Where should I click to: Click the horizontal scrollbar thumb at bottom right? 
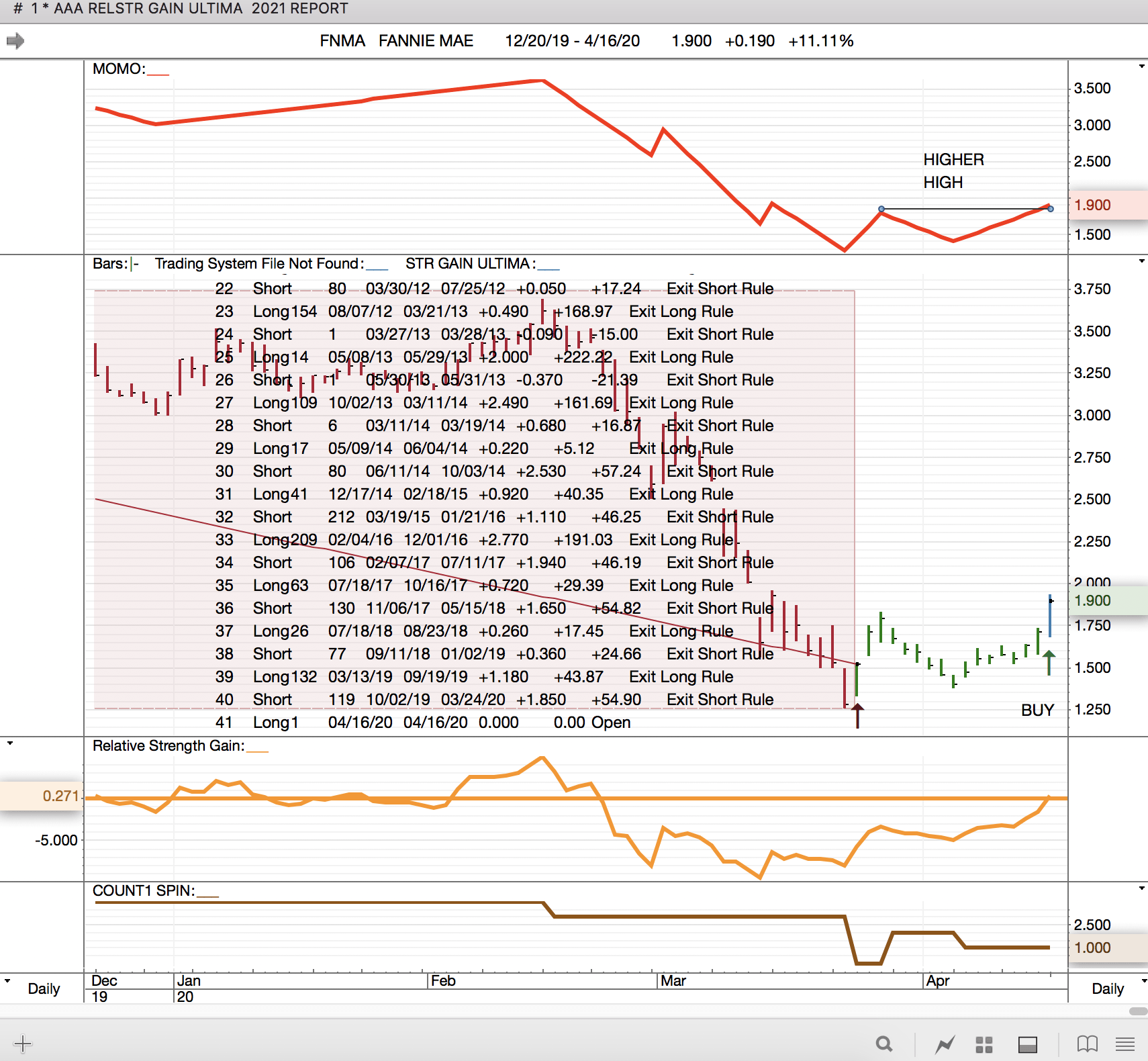[x=1139, y=1011]
